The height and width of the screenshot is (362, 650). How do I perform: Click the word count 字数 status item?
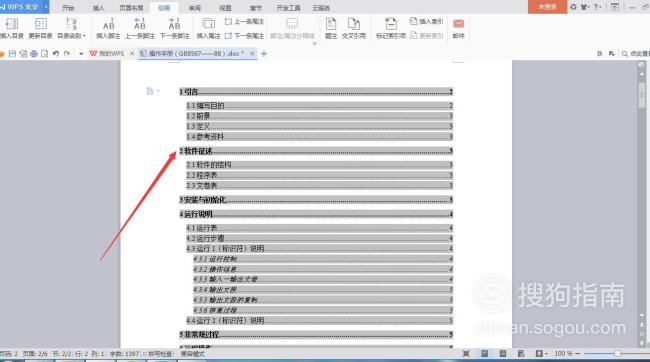click(124, 354)
